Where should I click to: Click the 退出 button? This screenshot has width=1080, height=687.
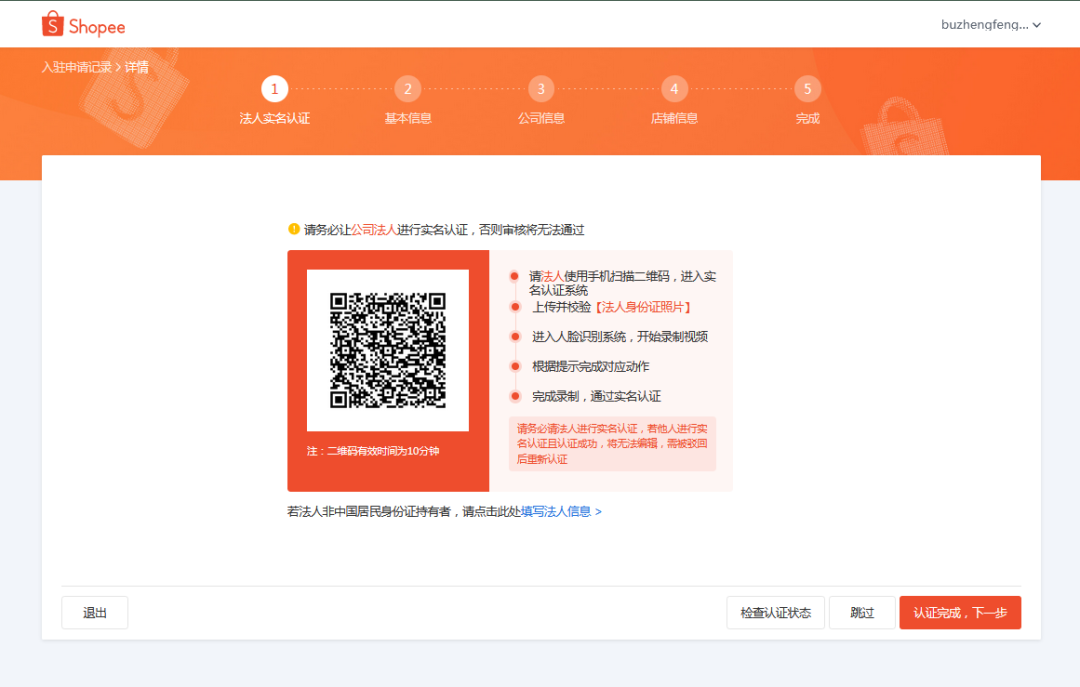(x=94, y=613)
